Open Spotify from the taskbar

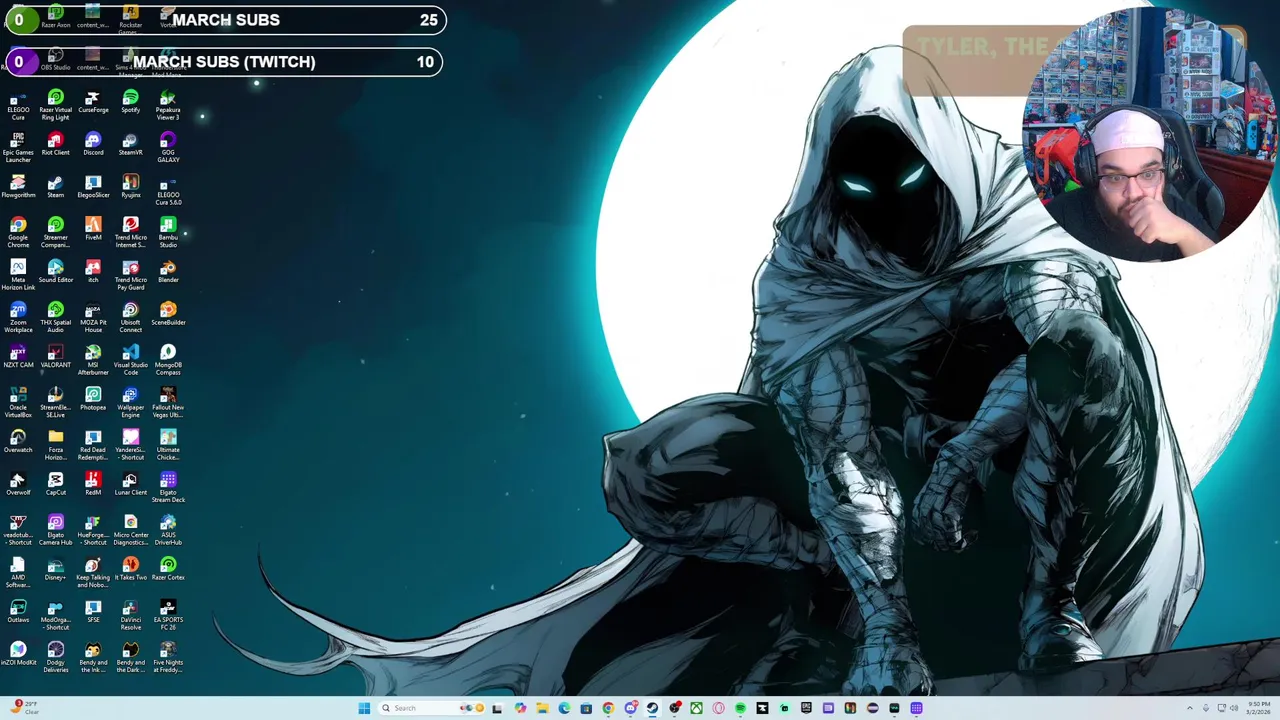pos(740,708)
